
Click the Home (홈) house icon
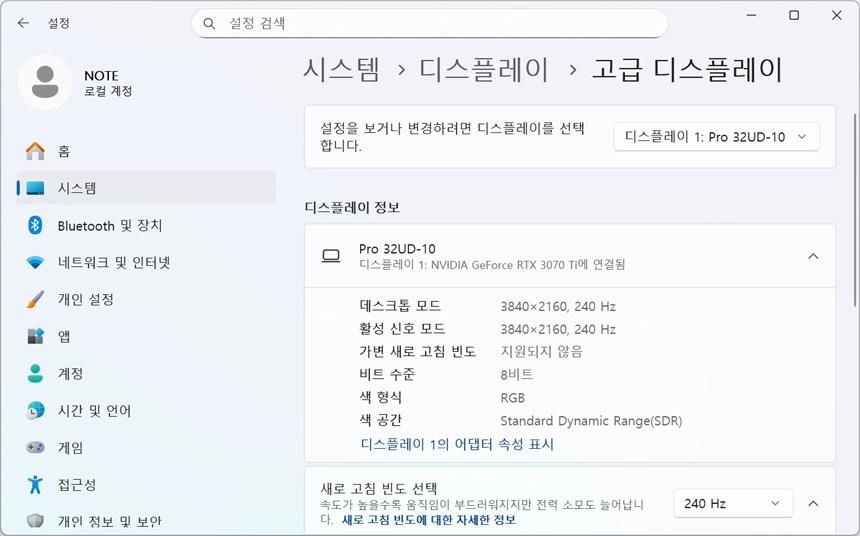35,151
